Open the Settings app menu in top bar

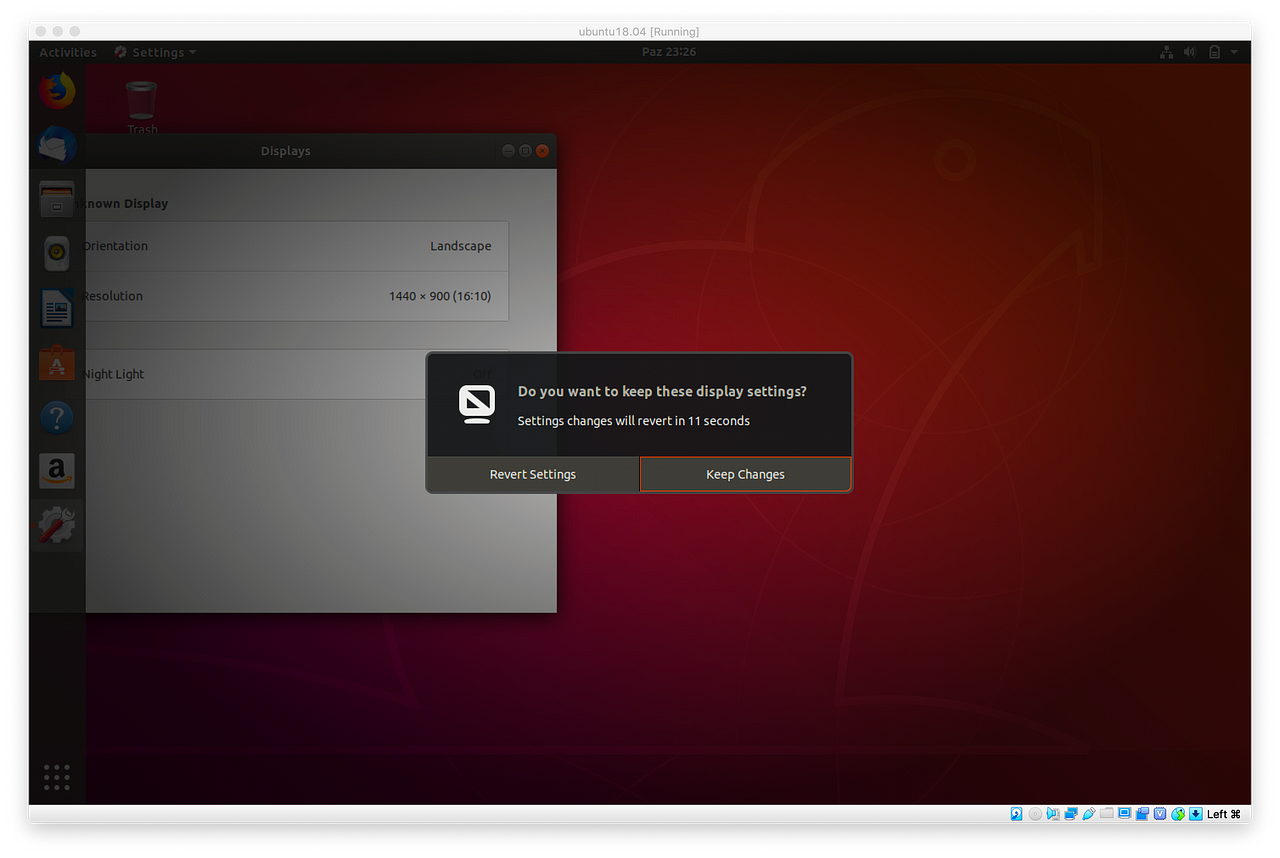(155, 52)
